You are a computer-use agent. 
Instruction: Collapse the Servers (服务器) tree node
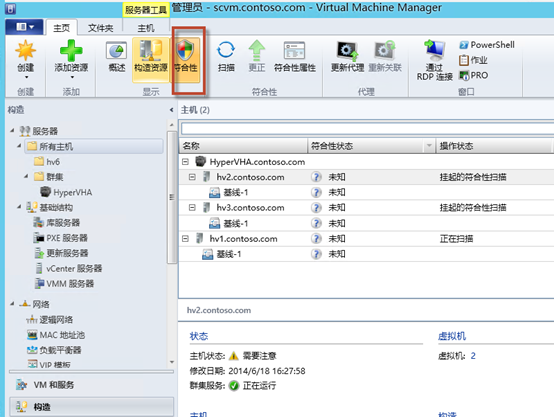pyautogui.click(x=12, y=131)
